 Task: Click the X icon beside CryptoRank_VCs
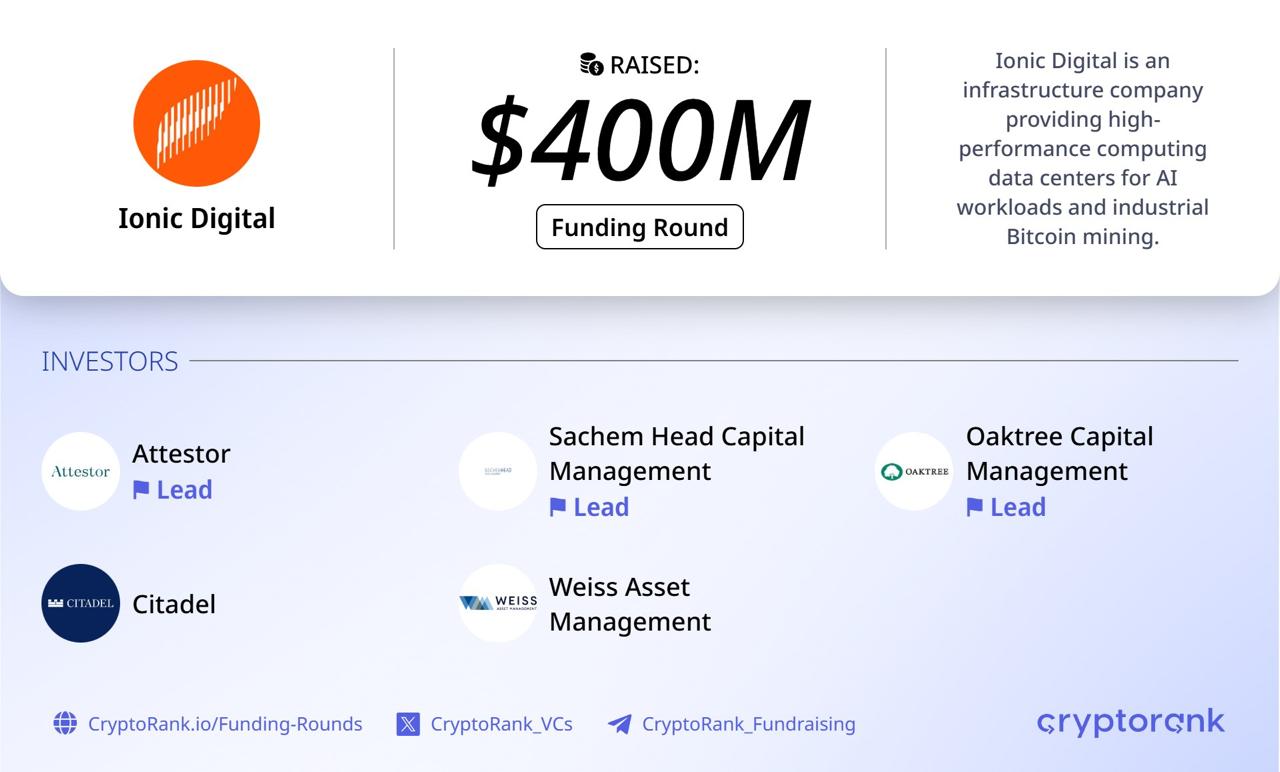pos(408,723)
